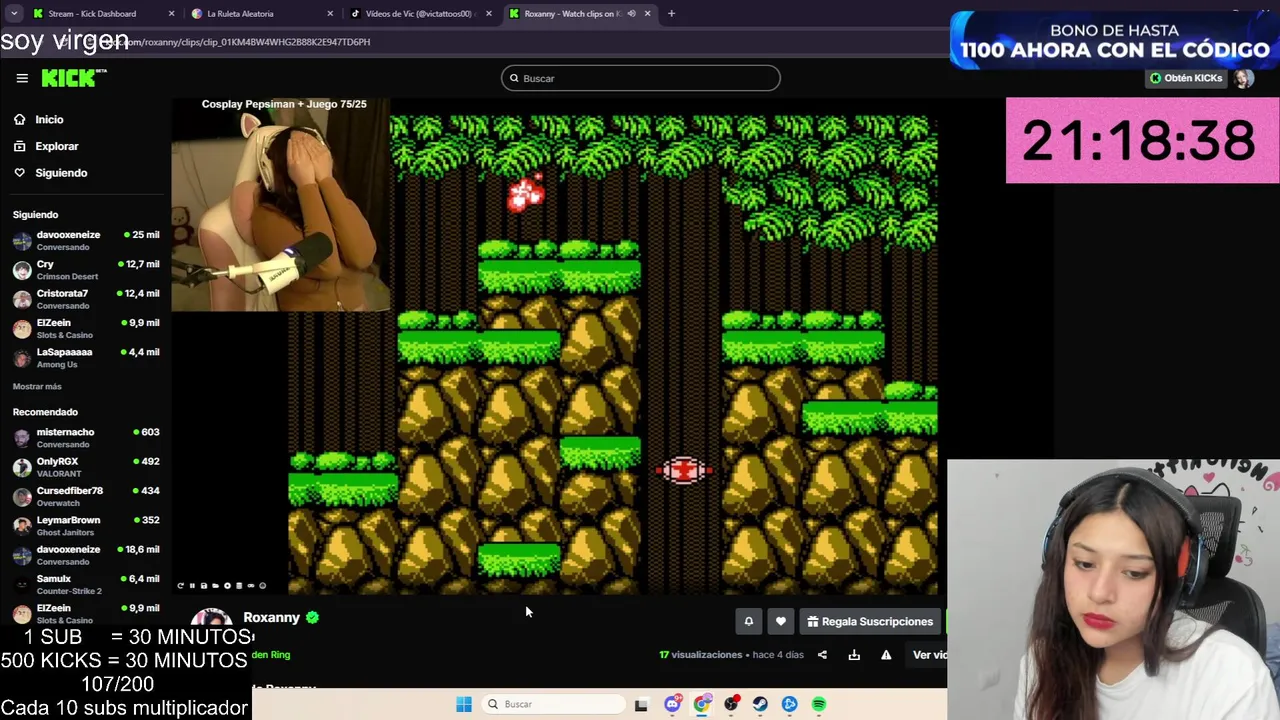Expand the Mostrar más followed list
The height and width of the screenshot is (720, 1280).
[x=37, y=386]
